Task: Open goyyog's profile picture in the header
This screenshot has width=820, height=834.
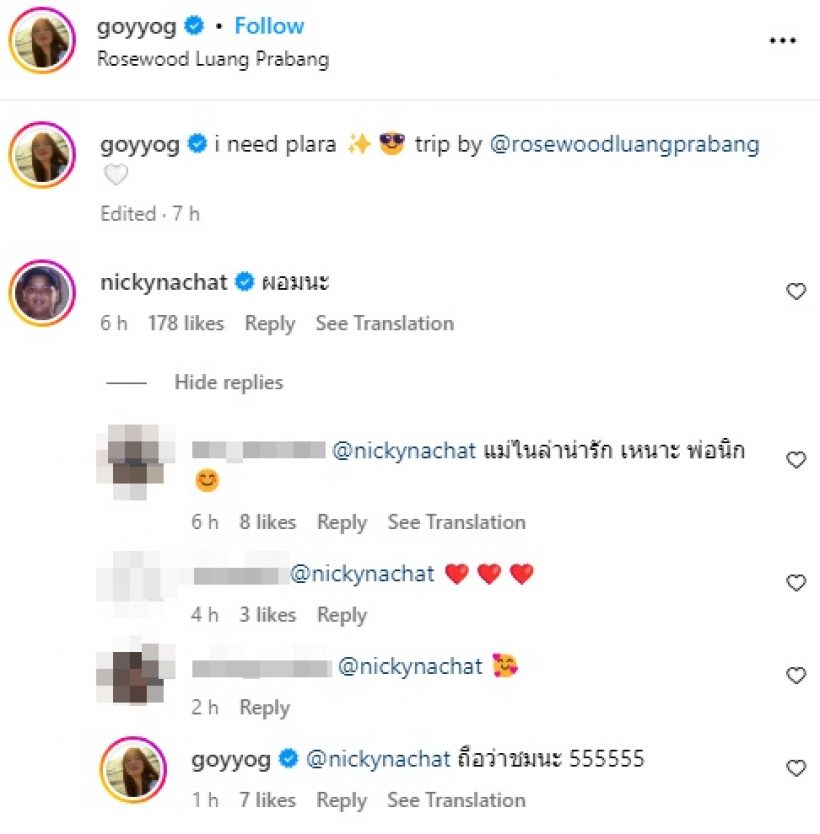Action: [x=42, y=41]
